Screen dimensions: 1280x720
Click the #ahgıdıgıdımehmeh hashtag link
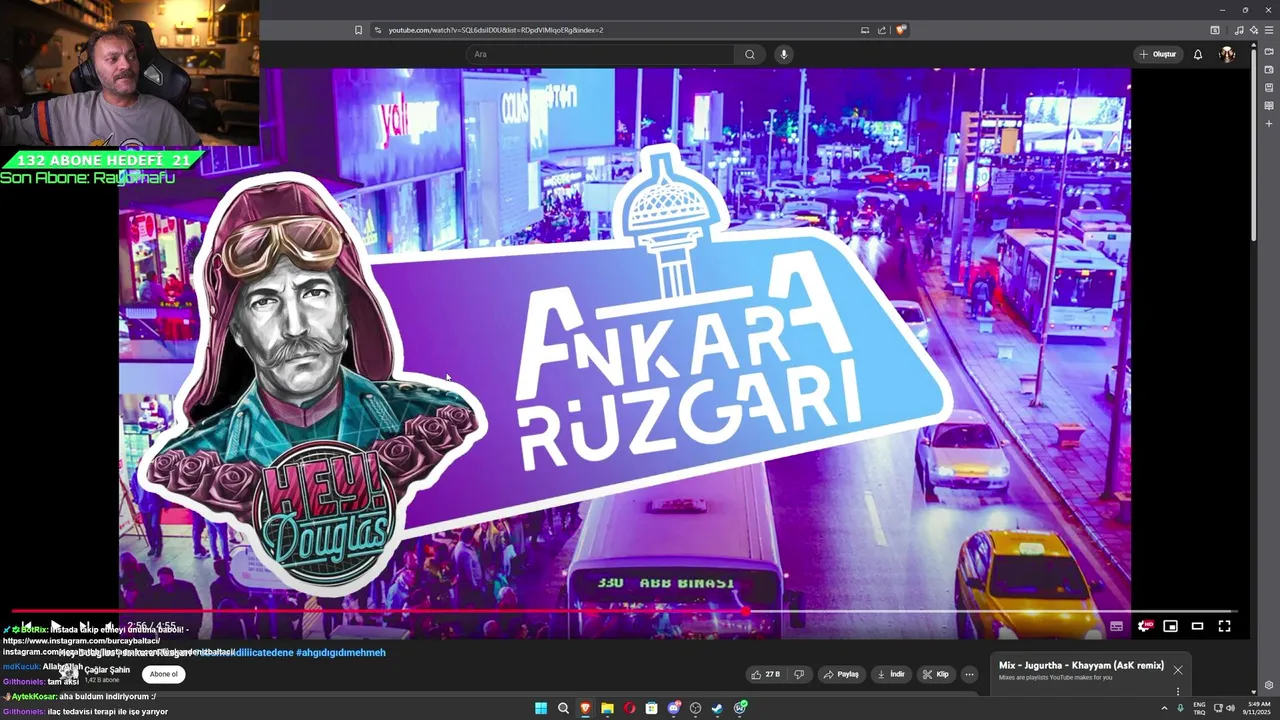pos(340,653)
